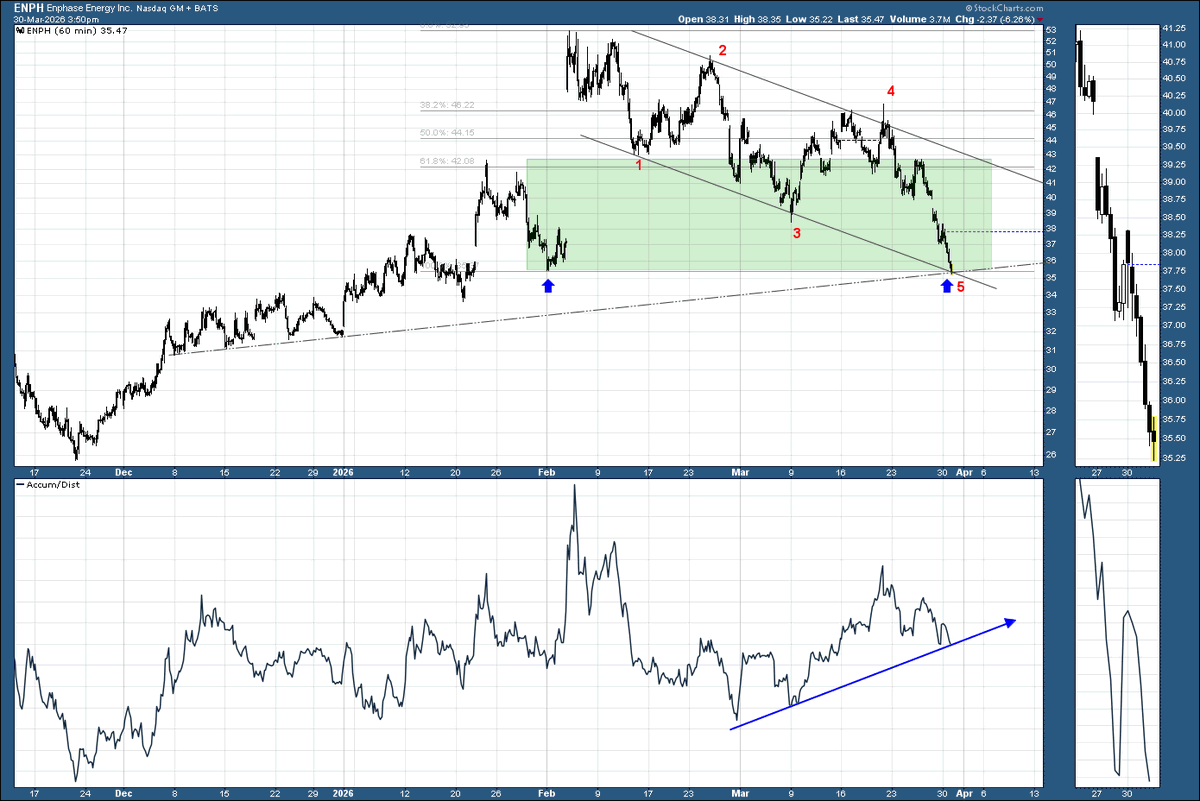Click the 26 label on the price axis

pos(1051,455)
